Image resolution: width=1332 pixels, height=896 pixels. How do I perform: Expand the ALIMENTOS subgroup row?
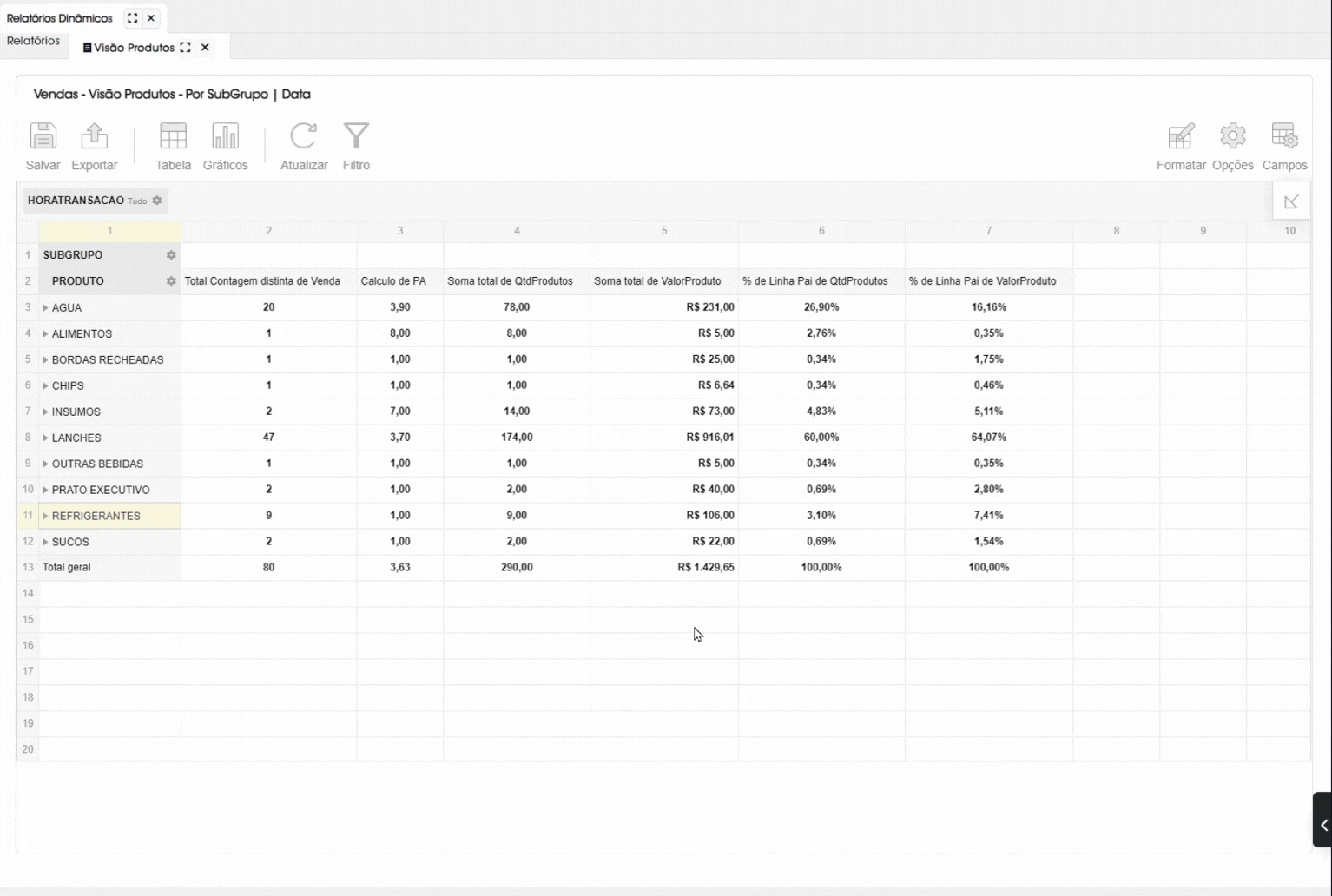pos(45,333)
